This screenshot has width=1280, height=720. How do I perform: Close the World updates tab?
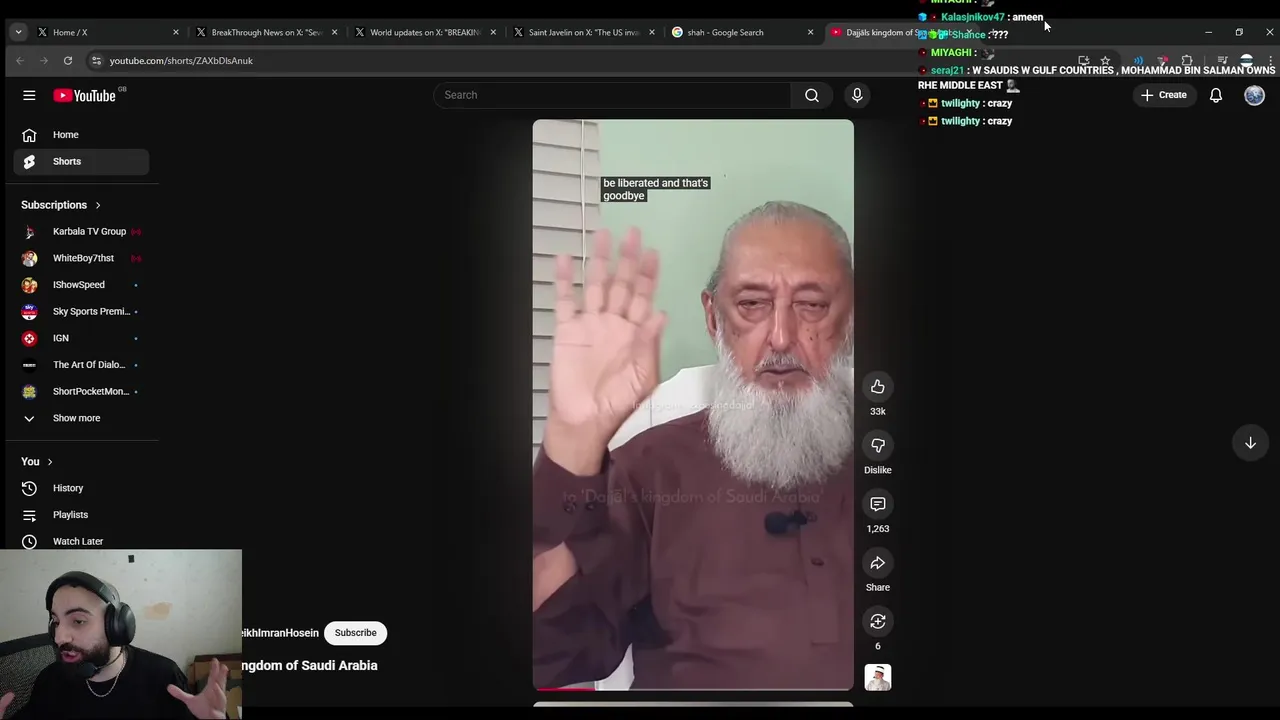pos(493,32)
